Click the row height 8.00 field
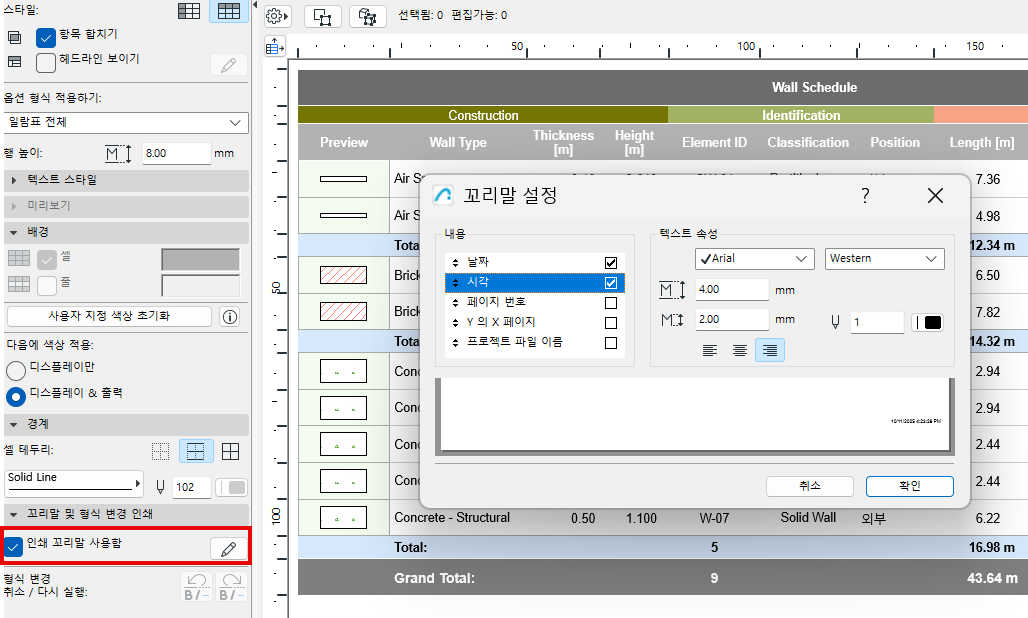1028x618 pixels. point(176,154)
